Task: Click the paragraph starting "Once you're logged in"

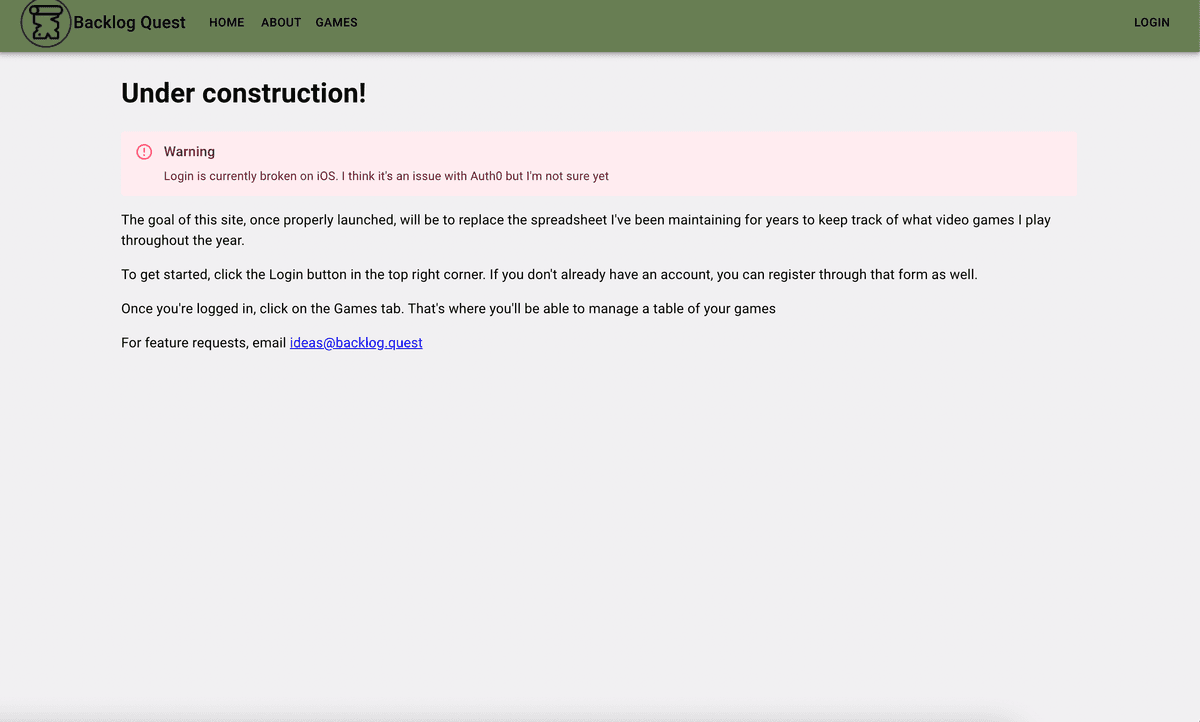Action: point(448,308)
